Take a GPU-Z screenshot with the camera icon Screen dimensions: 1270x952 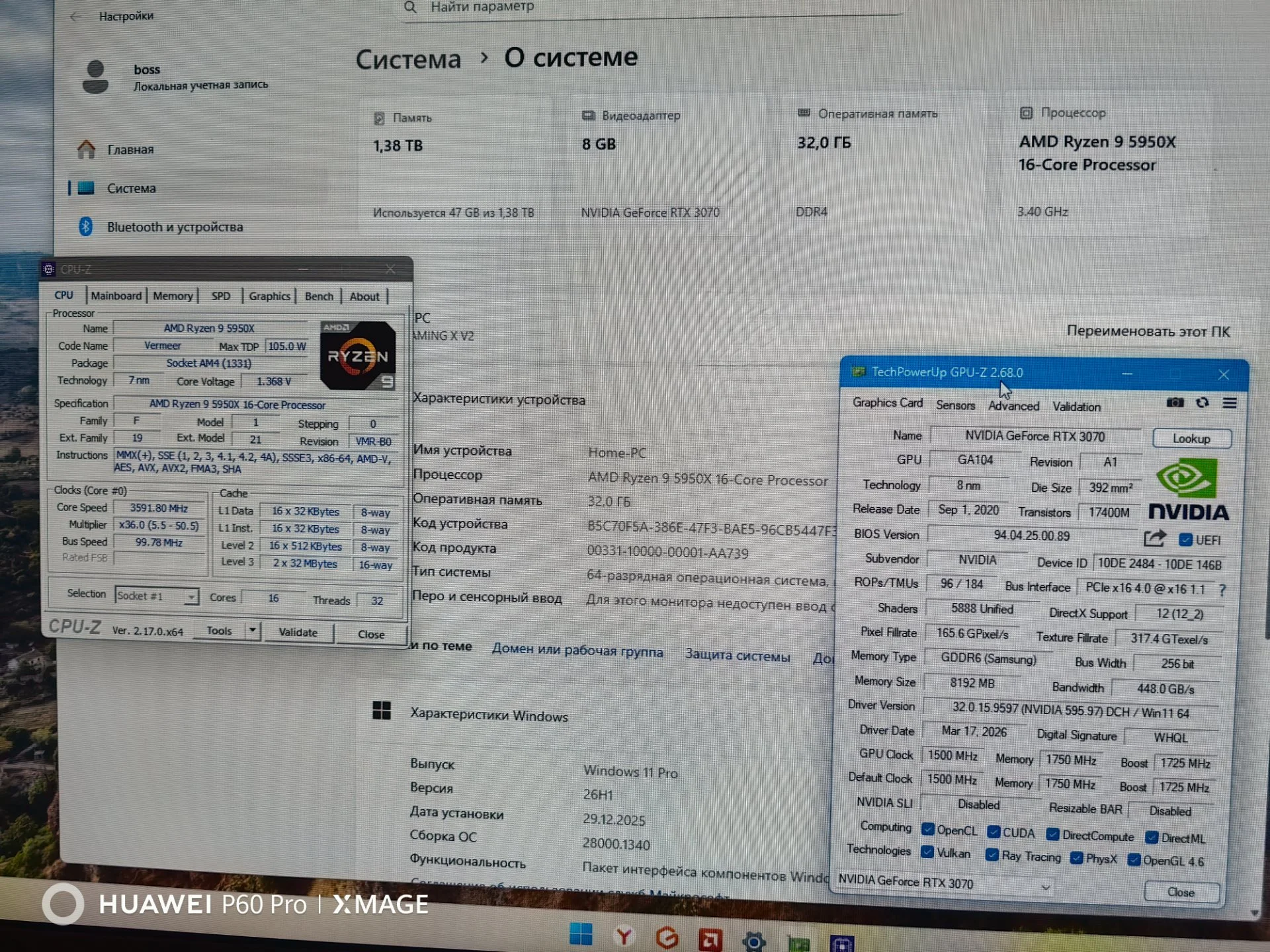pyautogui.click(x=1175, y=403)
